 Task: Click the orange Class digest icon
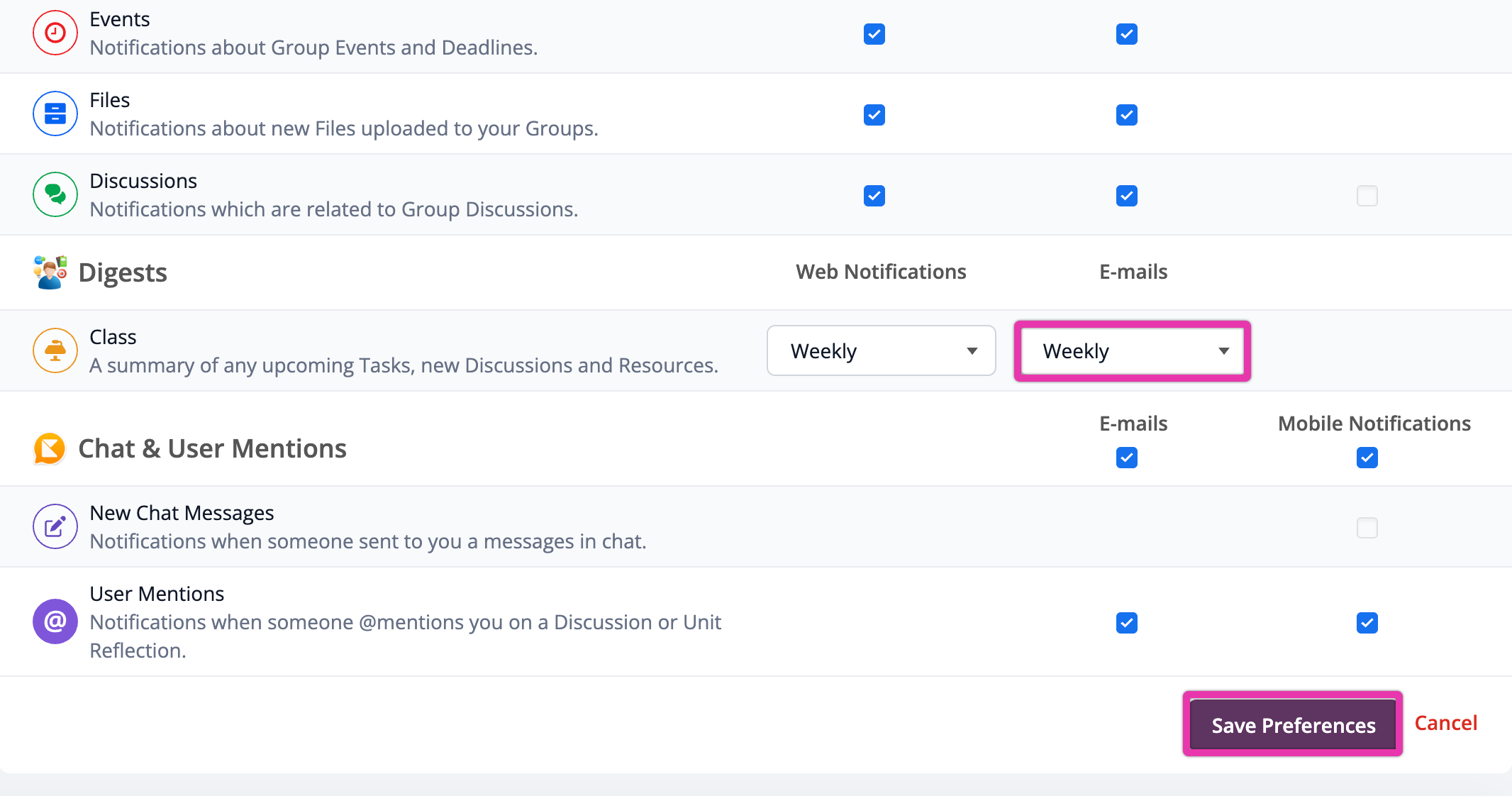pos(55,350)
